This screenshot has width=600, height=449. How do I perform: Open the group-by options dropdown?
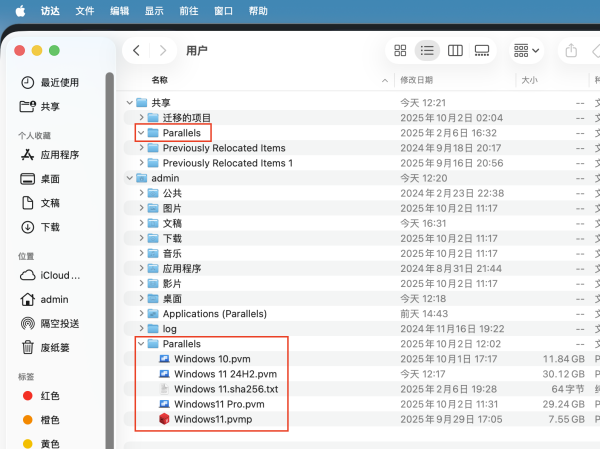(526, 50)
